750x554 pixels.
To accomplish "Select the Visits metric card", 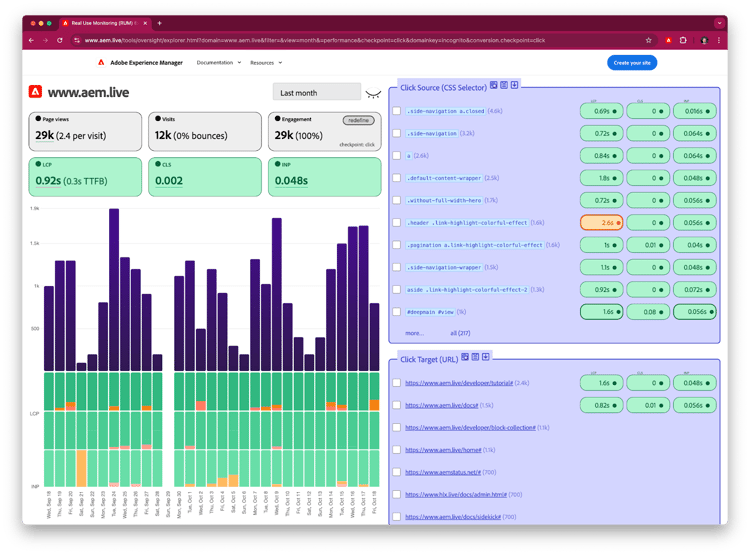I will (x=205, y=132).
